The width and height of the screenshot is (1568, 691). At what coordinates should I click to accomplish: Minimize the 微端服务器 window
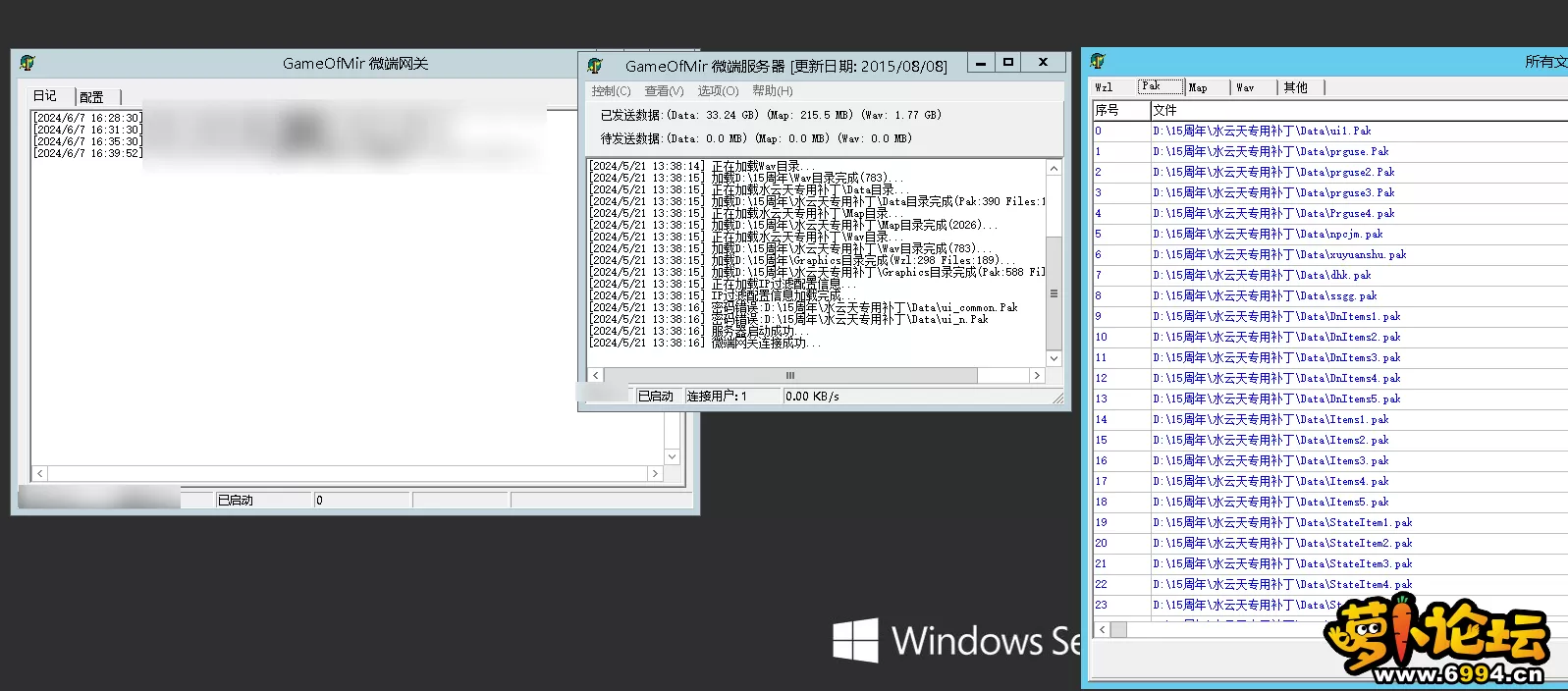[980, 62]
